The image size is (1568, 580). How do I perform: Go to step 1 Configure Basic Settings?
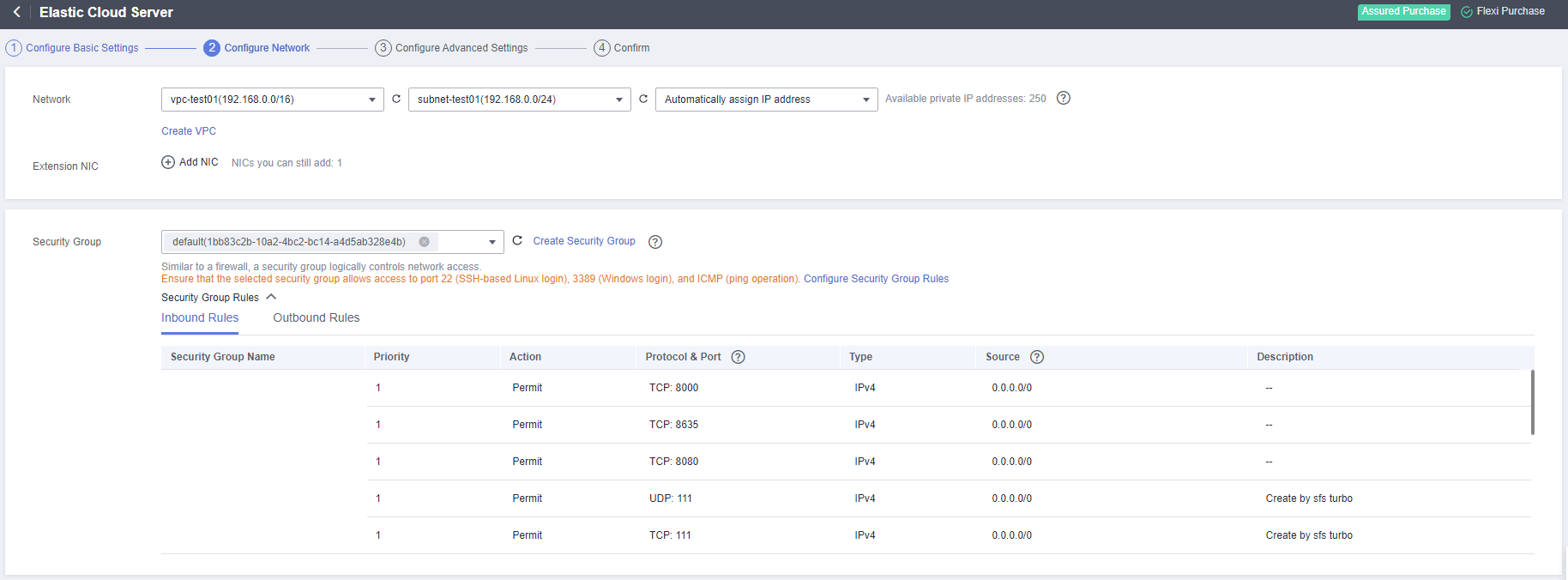[x=73, y=48]
